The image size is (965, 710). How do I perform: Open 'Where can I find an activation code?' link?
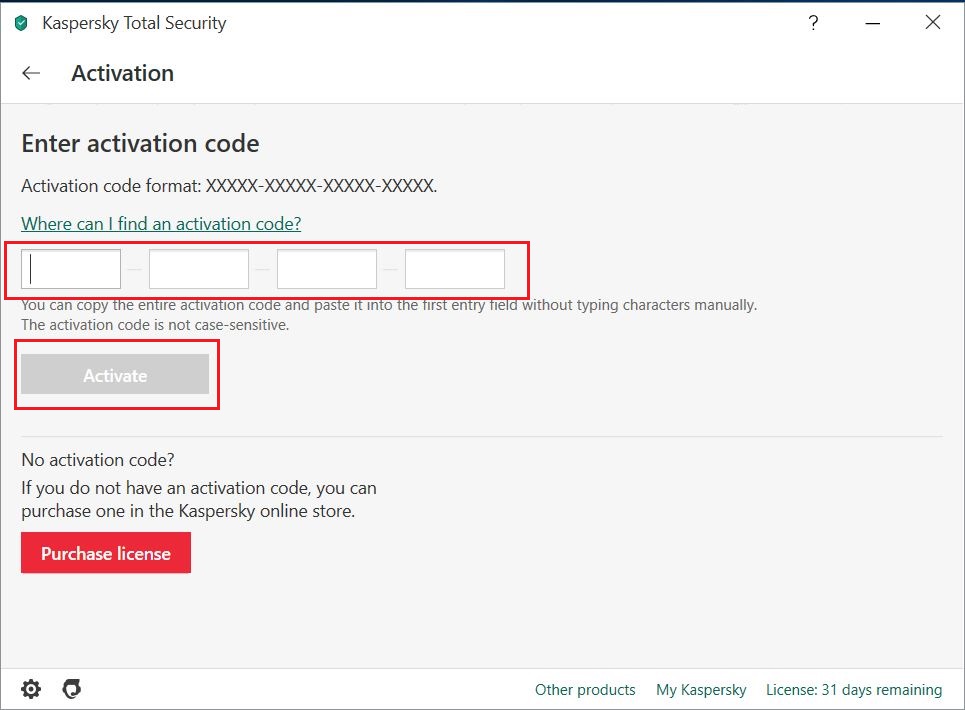point(161,224)
